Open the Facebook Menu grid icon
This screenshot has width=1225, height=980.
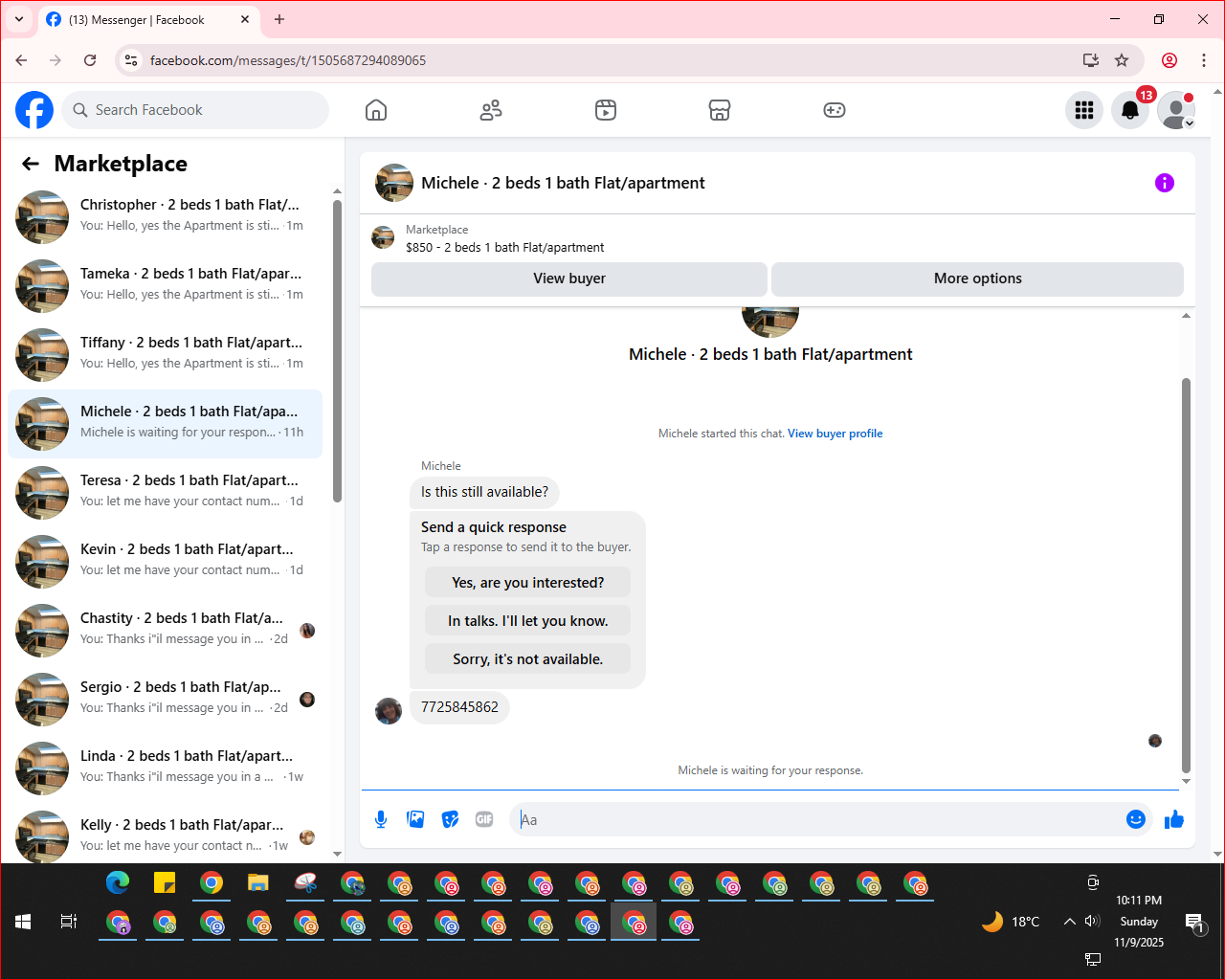point(1084,110)
